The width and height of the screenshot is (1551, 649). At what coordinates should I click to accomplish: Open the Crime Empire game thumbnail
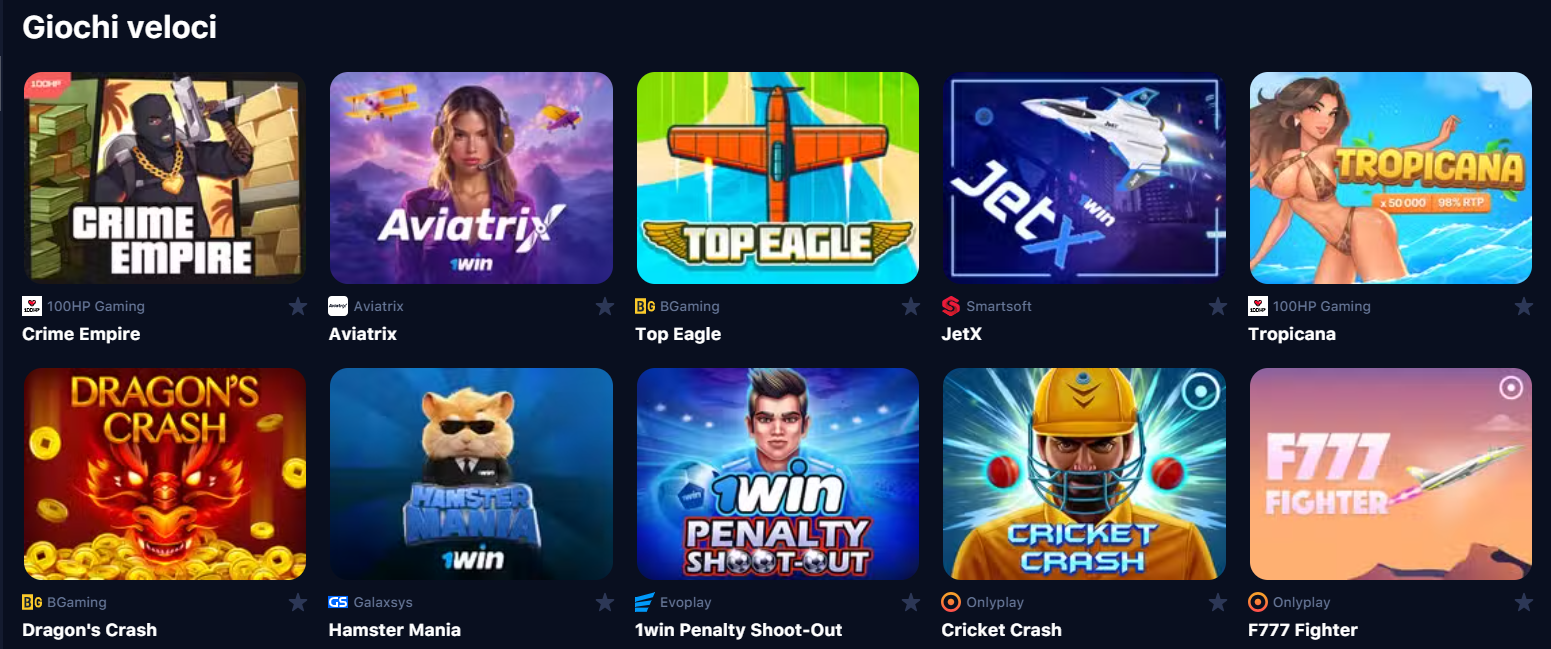[x=165, y=178]
